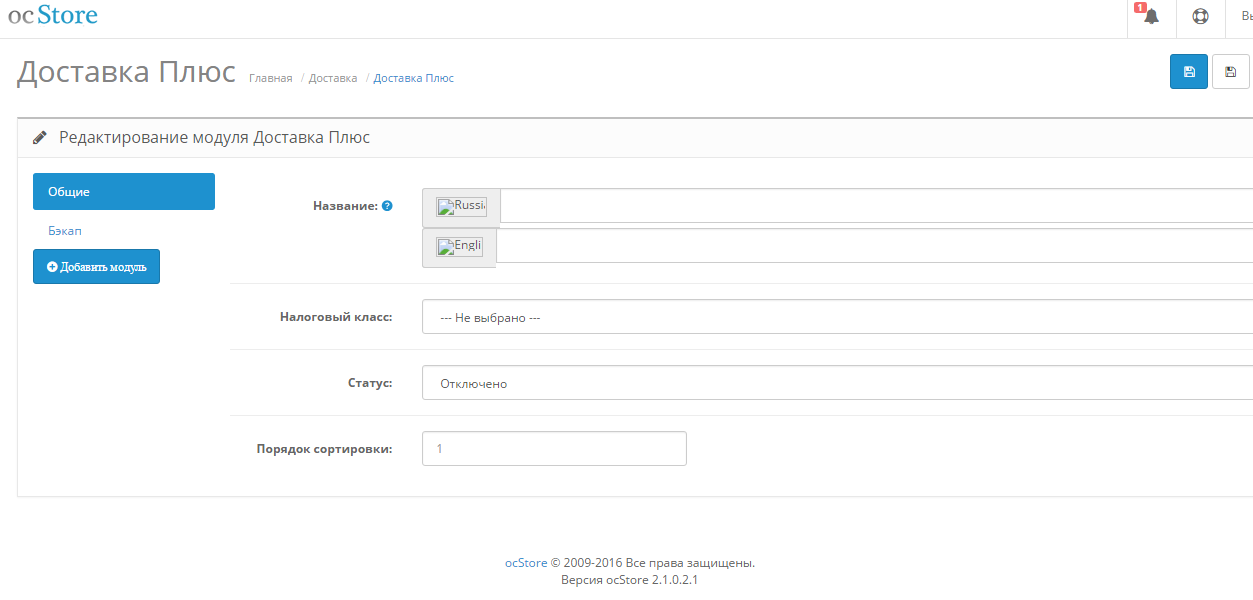This screenshot has width=1253, height=600.
Task: Switch to the Бэкап tab
Action: click(65, 231)
